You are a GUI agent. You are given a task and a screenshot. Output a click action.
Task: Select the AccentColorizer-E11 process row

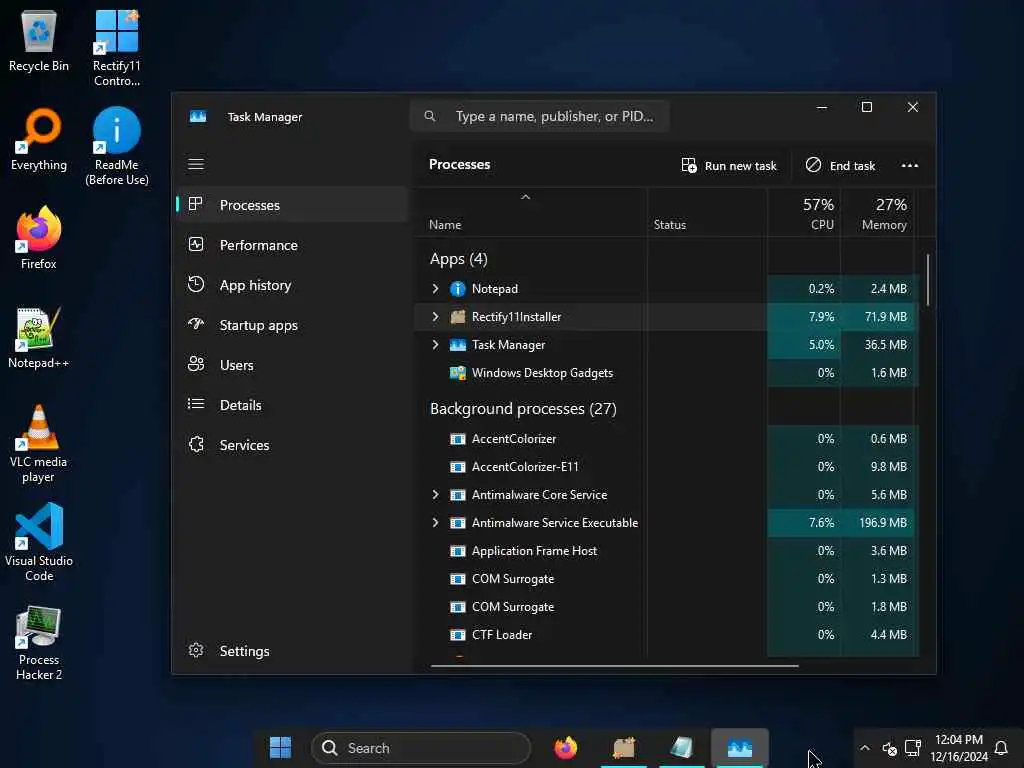coord(666,467)
